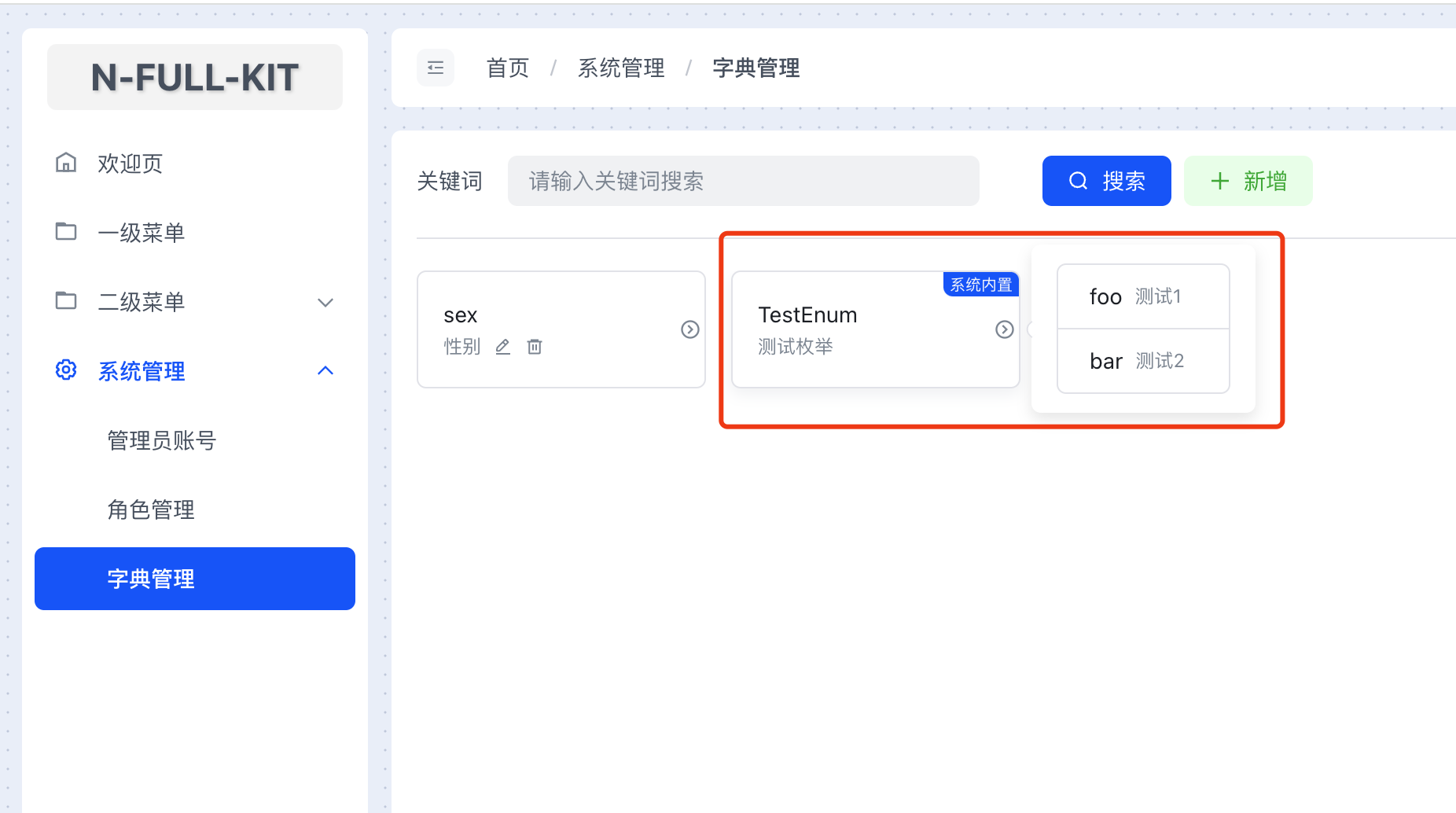Image resolution: width=1456 pixels, height=813 pixels.
Task: Select 角色管理 in the sidebar
Action: [151, 509]
